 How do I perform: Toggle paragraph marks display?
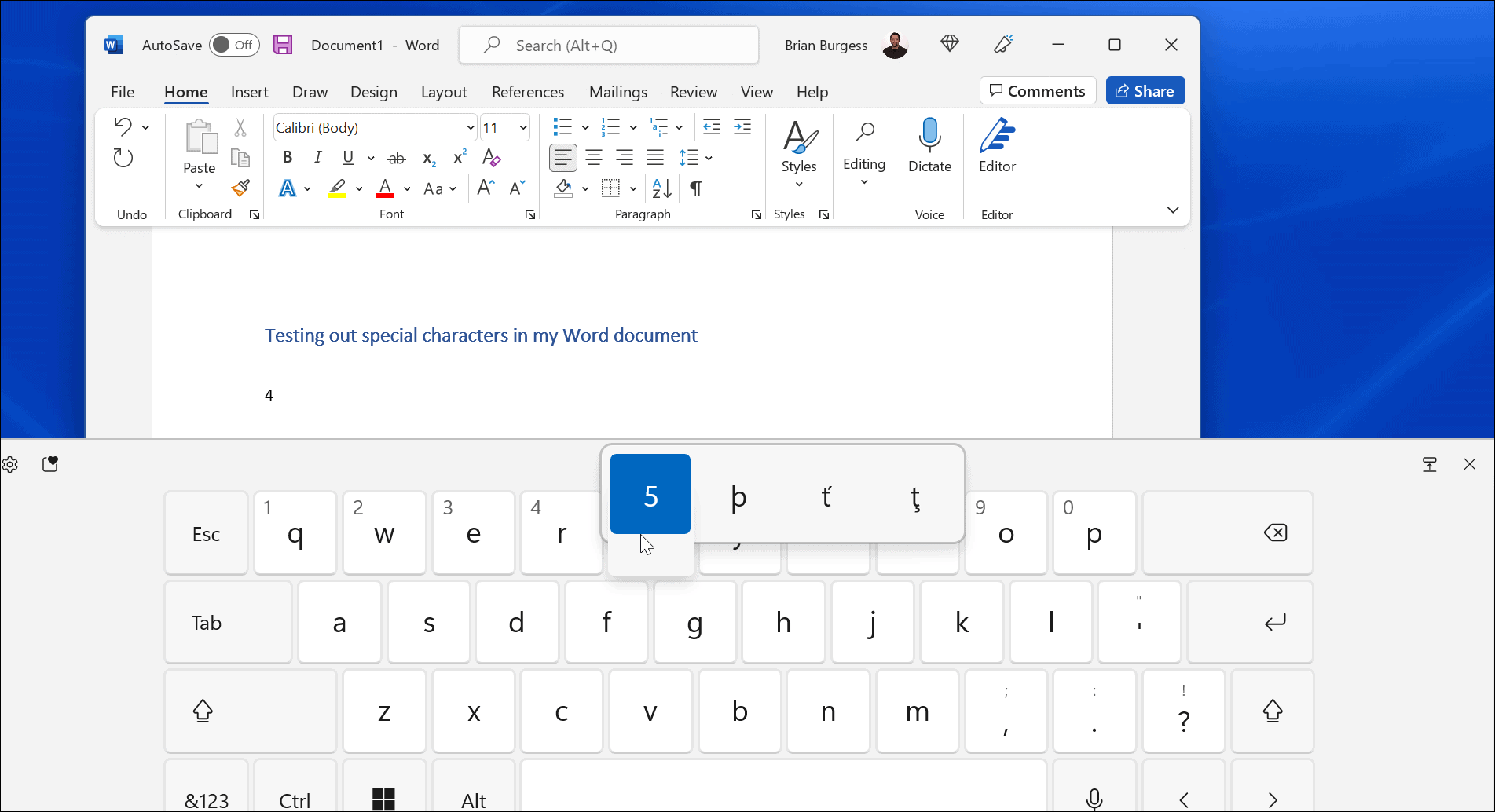[x=694, y=188]
